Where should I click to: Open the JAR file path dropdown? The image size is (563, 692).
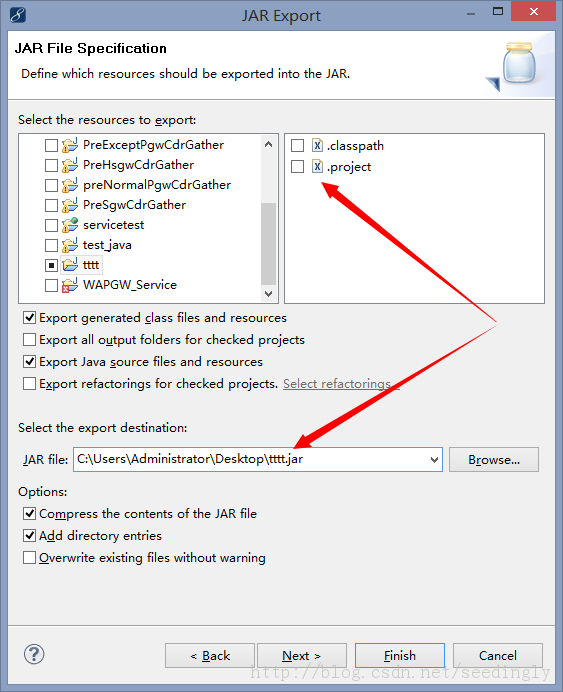tap(434, 460)
